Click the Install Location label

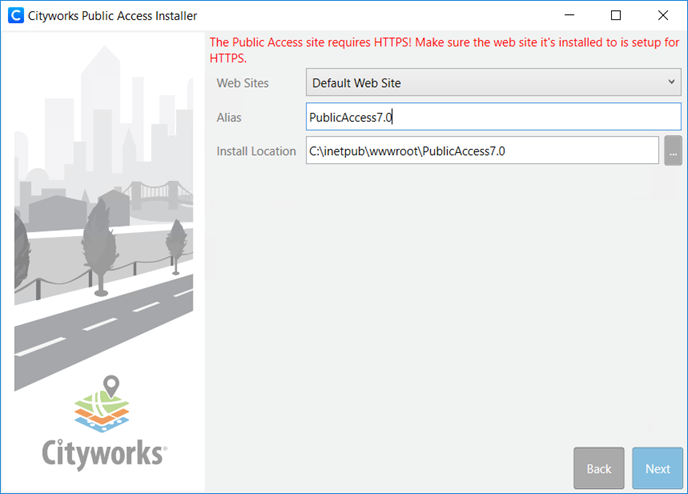[x=256, y=151]
